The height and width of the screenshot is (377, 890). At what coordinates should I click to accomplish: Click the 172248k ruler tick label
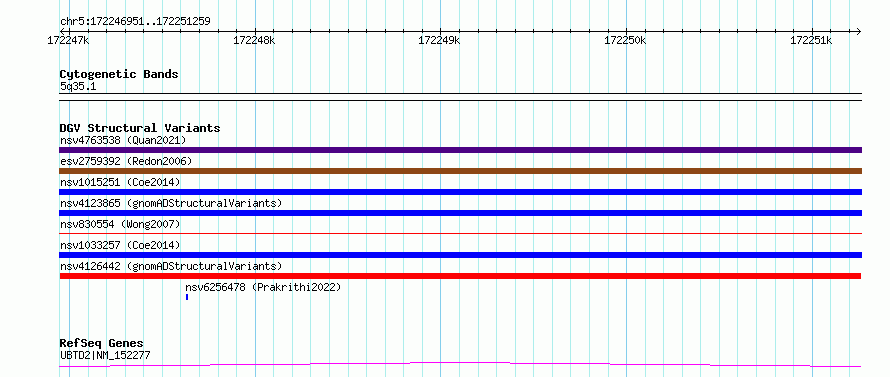tap(254, 40)
